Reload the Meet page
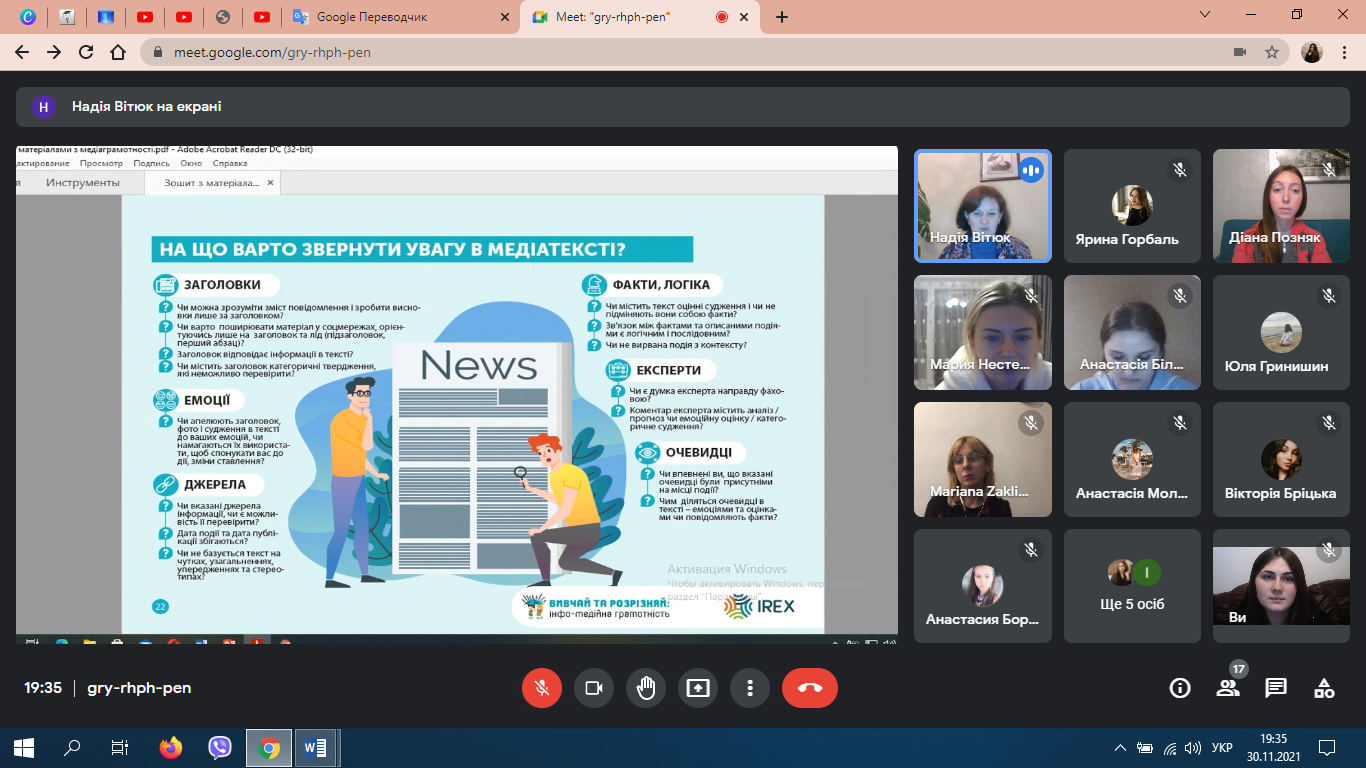 [x=86, y=52]
